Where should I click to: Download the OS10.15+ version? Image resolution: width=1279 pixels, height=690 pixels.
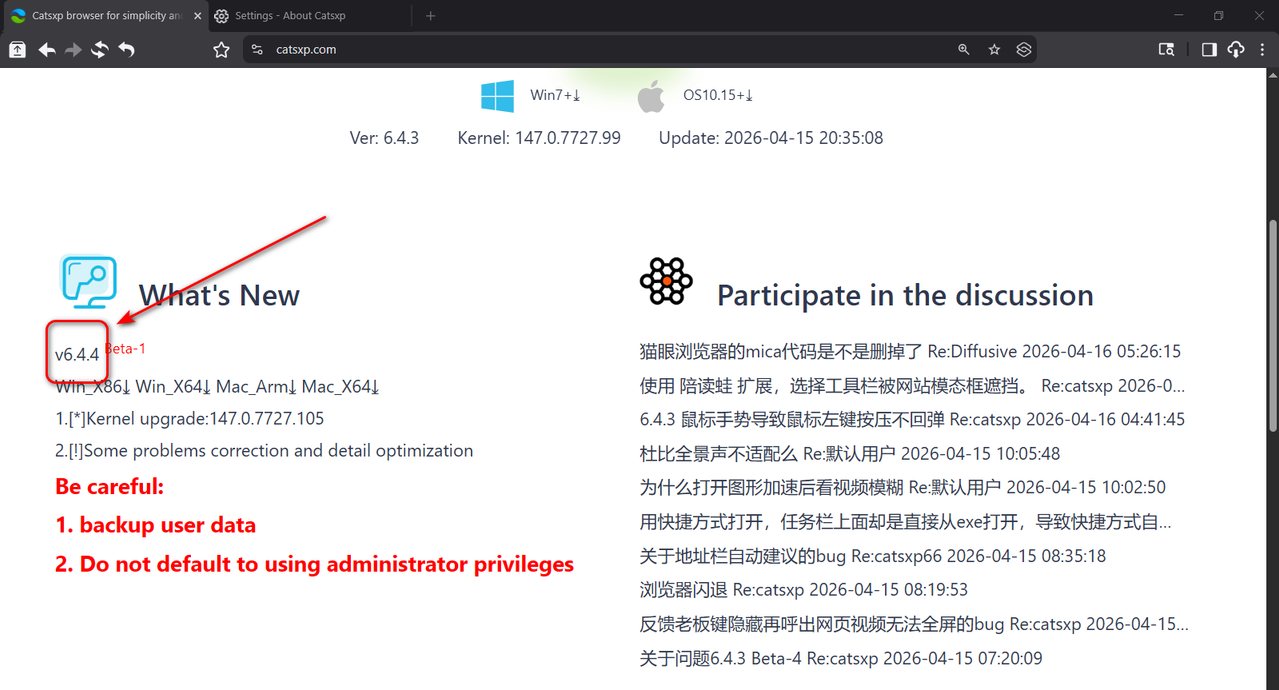pyautogui.click(x=718, y=96)
